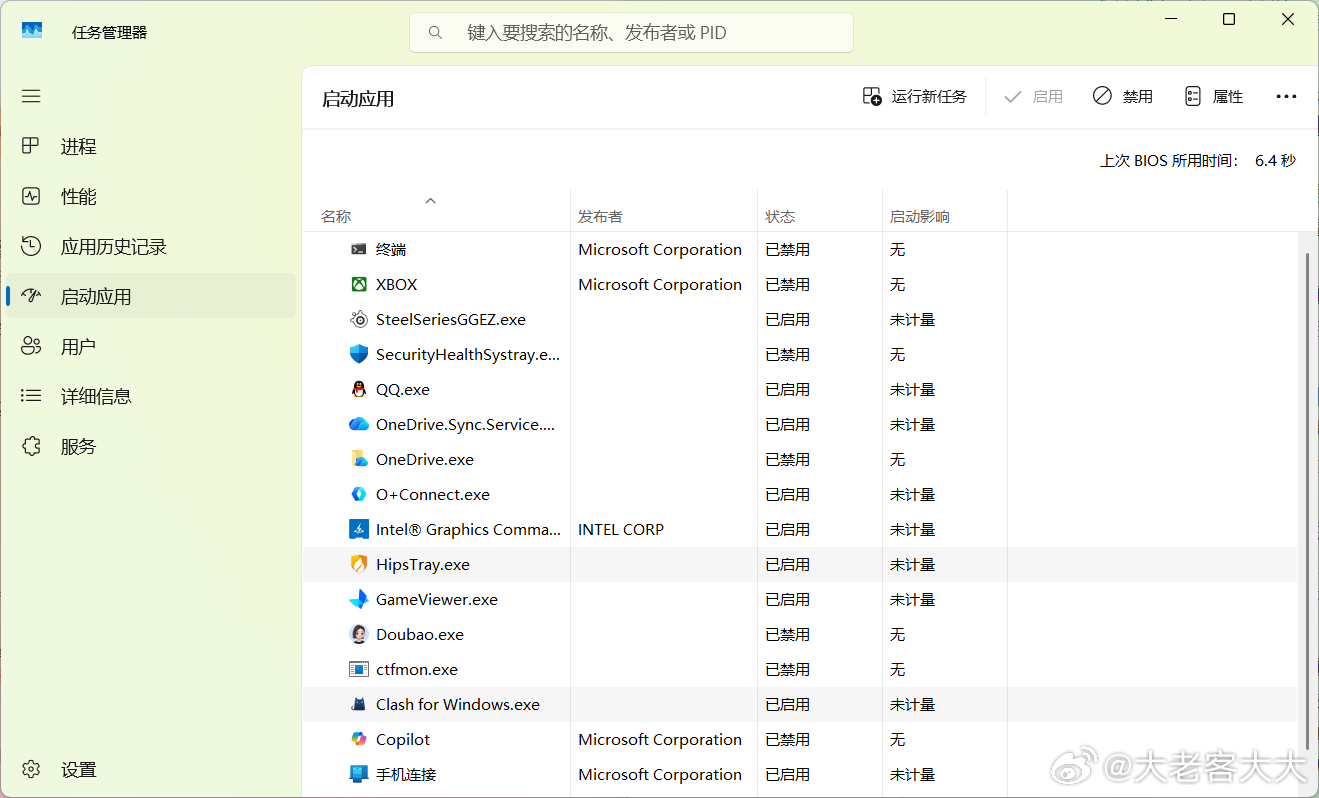Image resolution: width=1319 pixels, height=798 pixels.
Task: Click the sort arrow above 名称 column
Action: click(x=431, y=201)
